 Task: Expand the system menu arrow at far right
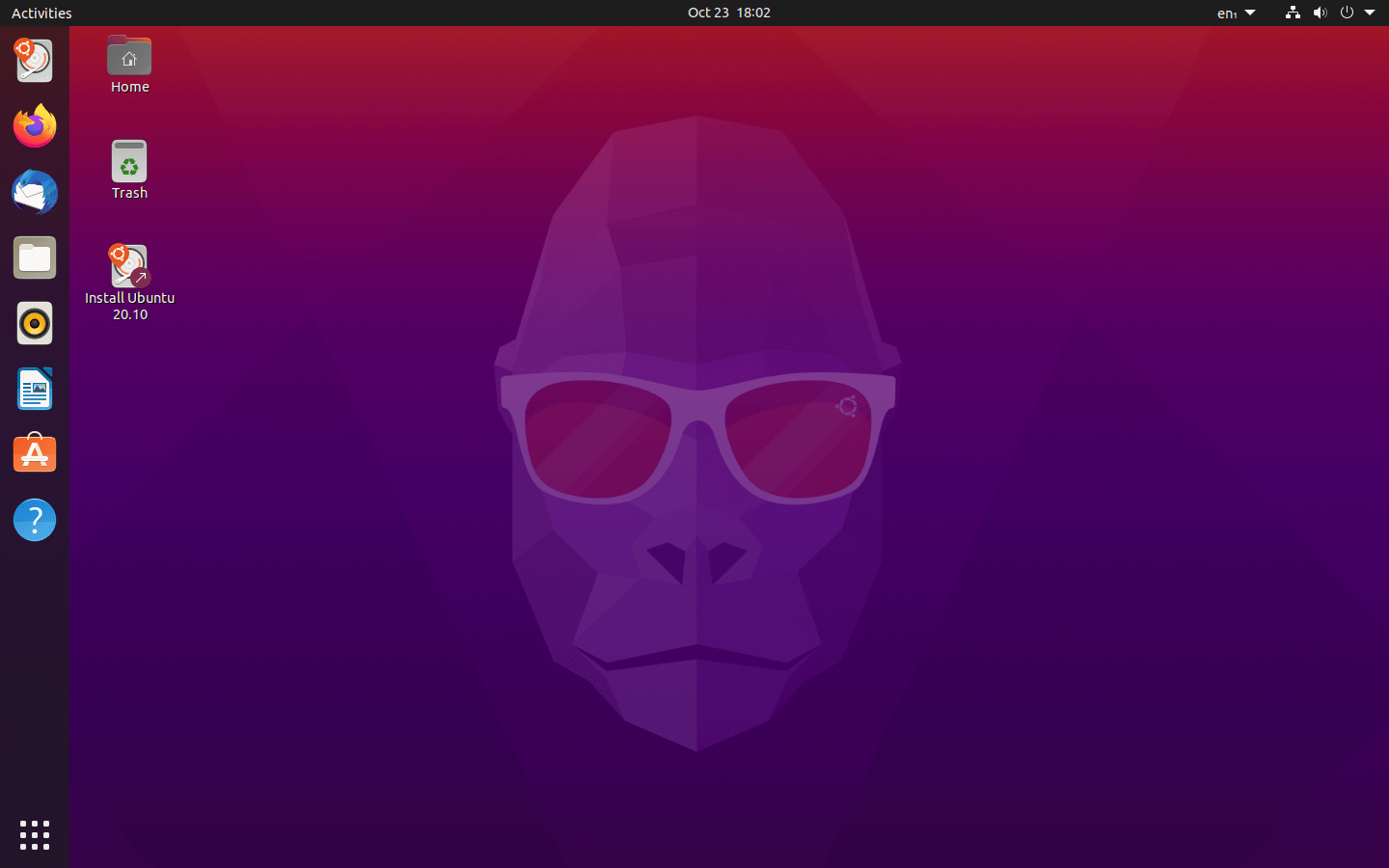tap(1370, 13)
